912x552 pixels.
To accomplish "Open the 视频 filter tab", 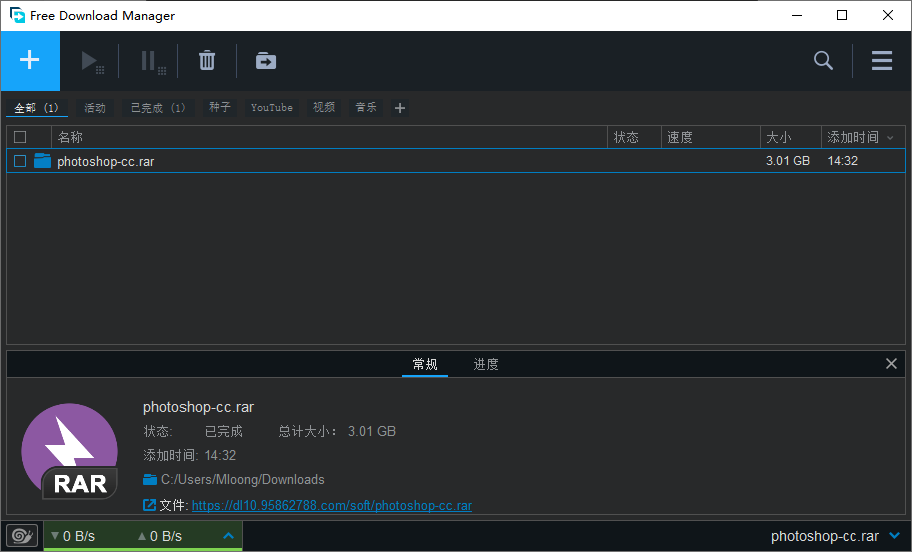I will (324, 108).
